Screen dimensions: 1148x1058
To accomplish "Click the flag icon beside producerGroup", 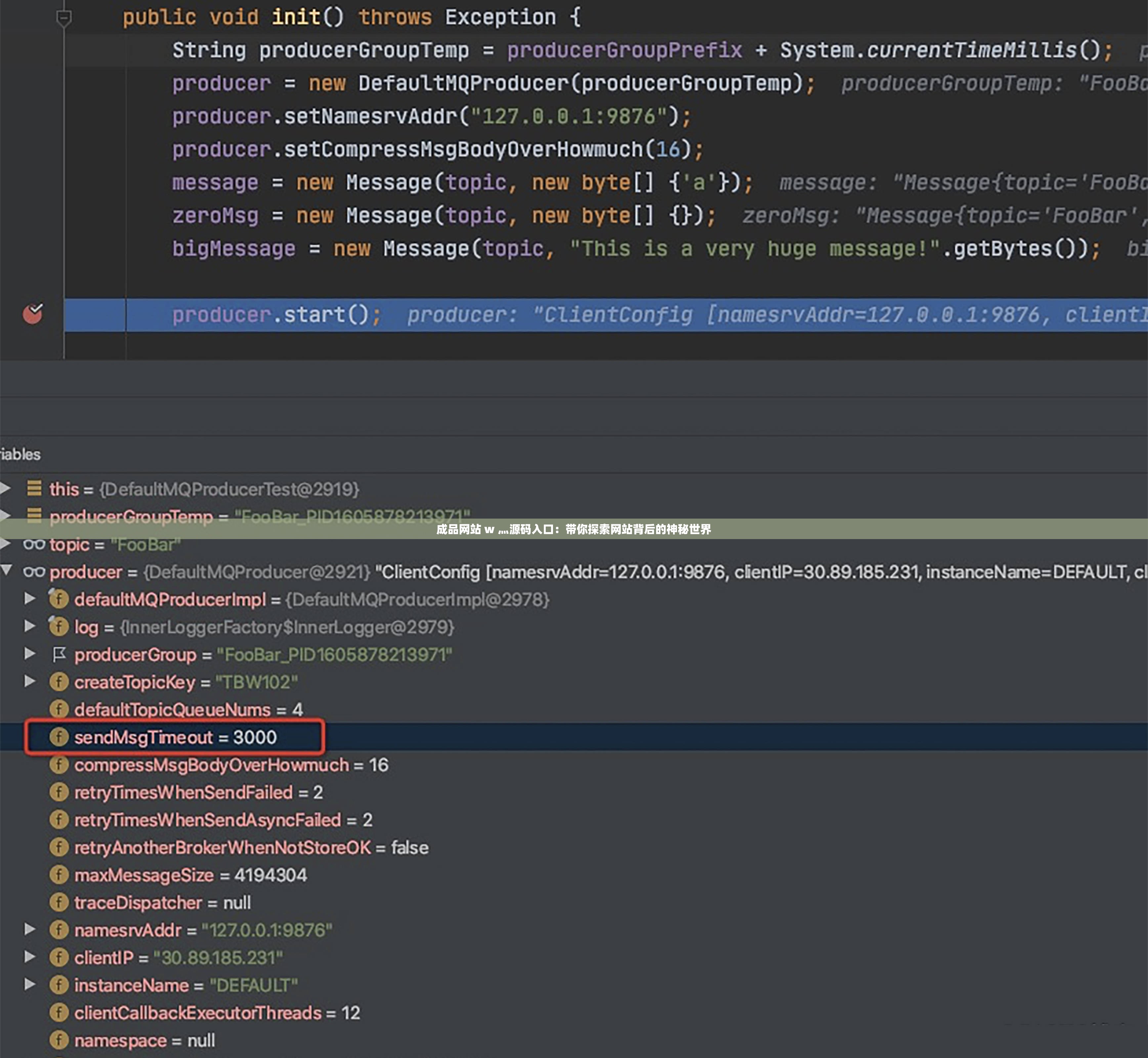I will click(59, 654).
